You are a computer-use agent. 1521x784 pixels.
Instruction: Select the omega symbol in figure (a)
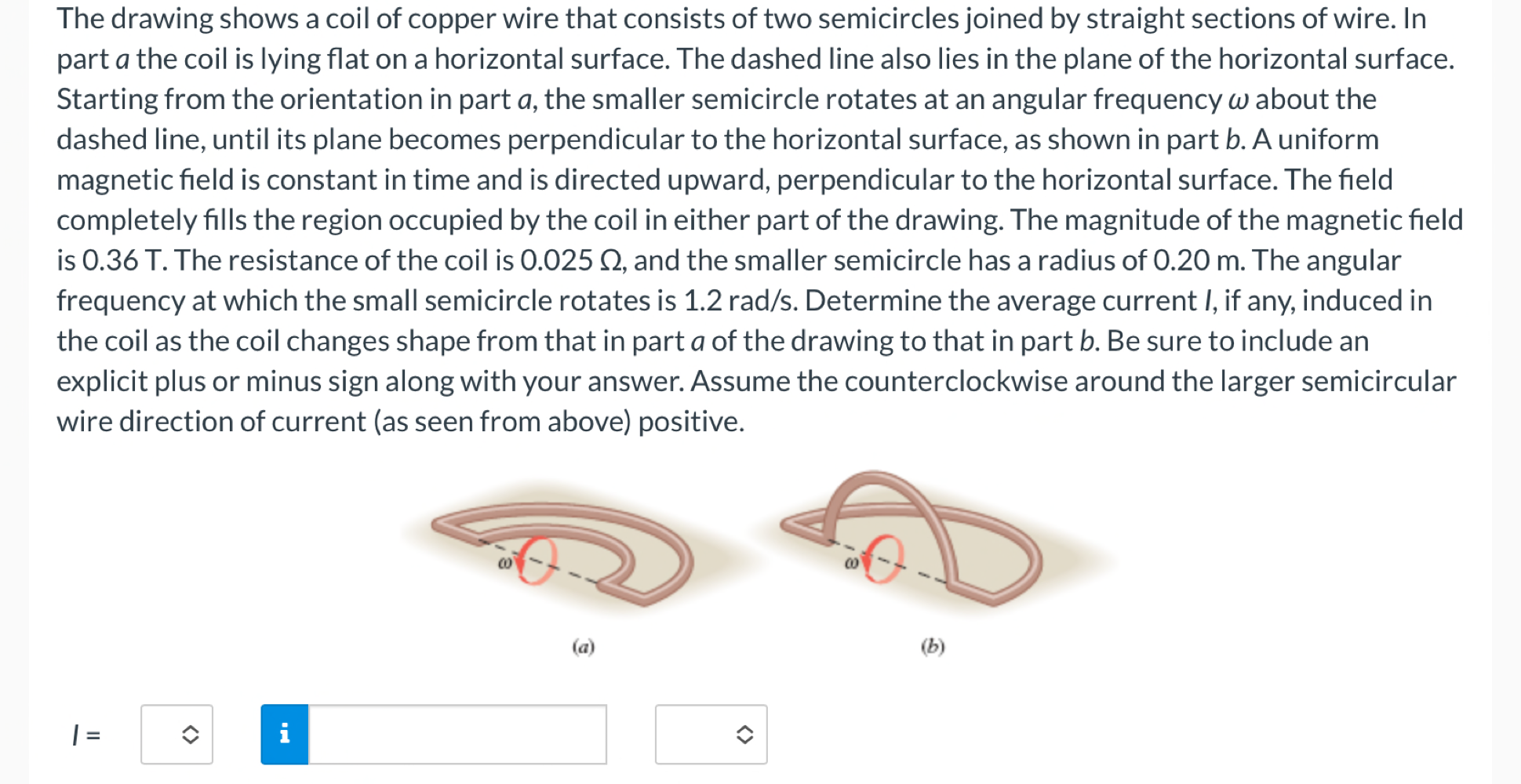click(504, 561)
